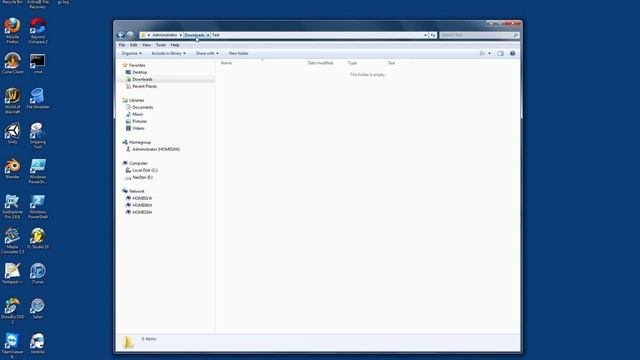Open the Help menu
Image resolution: width=640 pixels, height=360 pixels.
(175, 45)
